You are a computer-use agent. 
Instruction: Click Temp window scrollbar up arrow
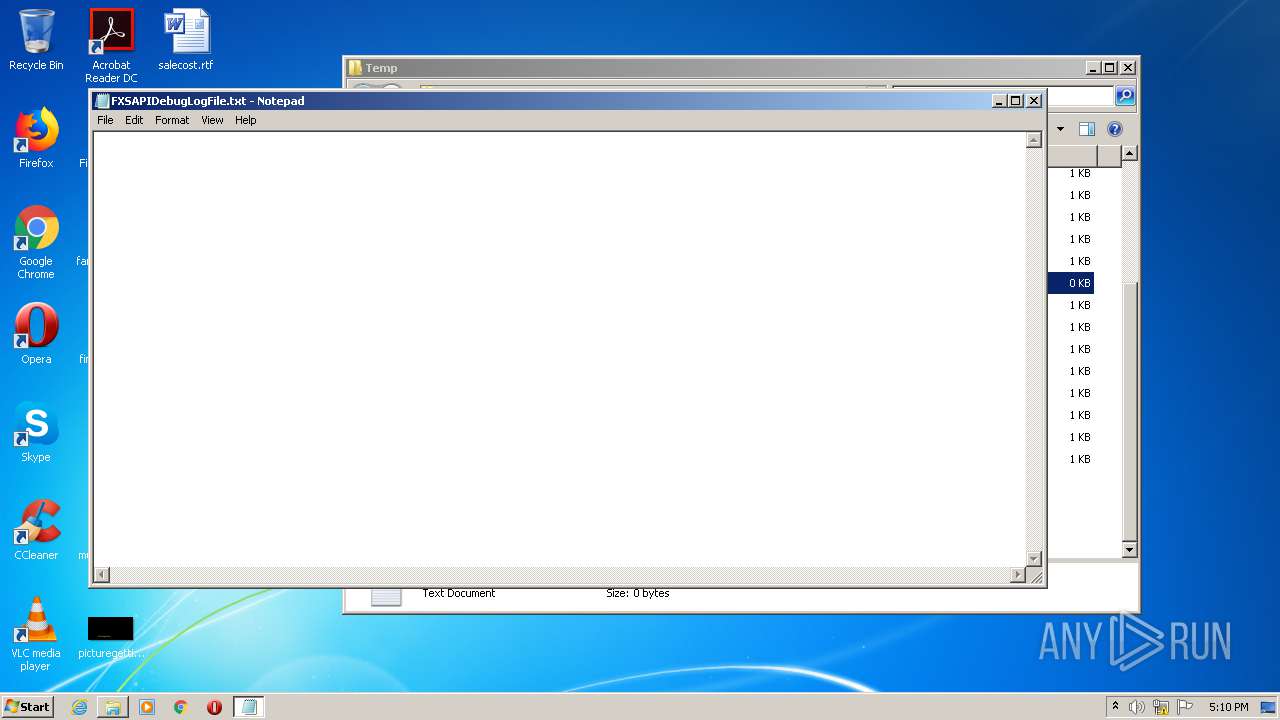[x=1129, y=154]
